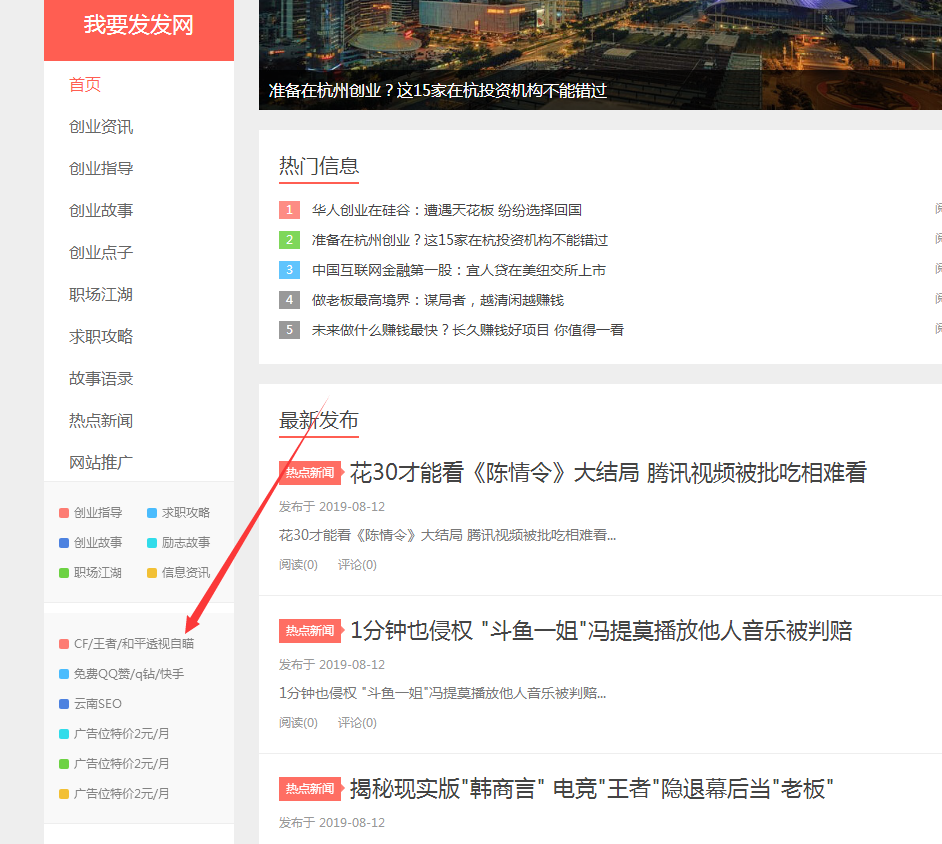Go to 创业资讯 in sidebar
The height and width of the screenshot is (844, 942).
(101, 127)
